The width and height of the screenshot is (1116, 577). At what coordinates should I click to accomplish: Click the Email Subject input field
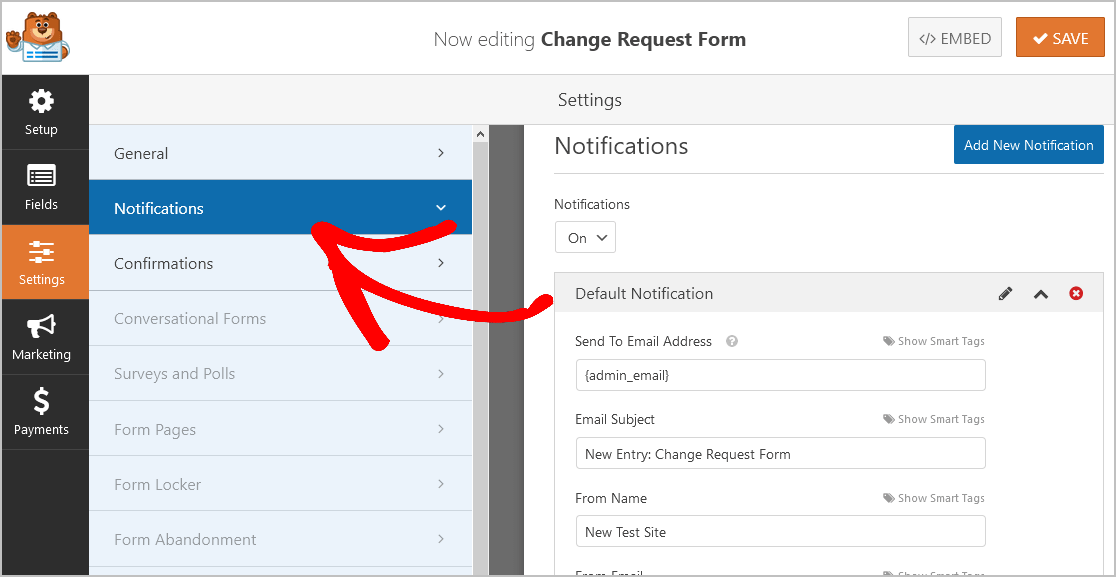[780, 454]
